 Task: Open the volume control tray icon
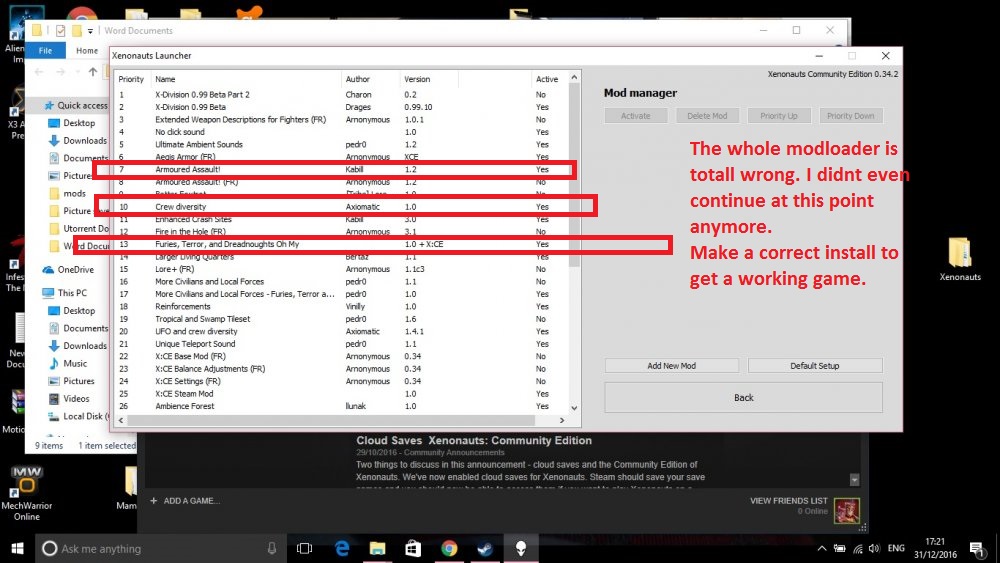(874, 548)
